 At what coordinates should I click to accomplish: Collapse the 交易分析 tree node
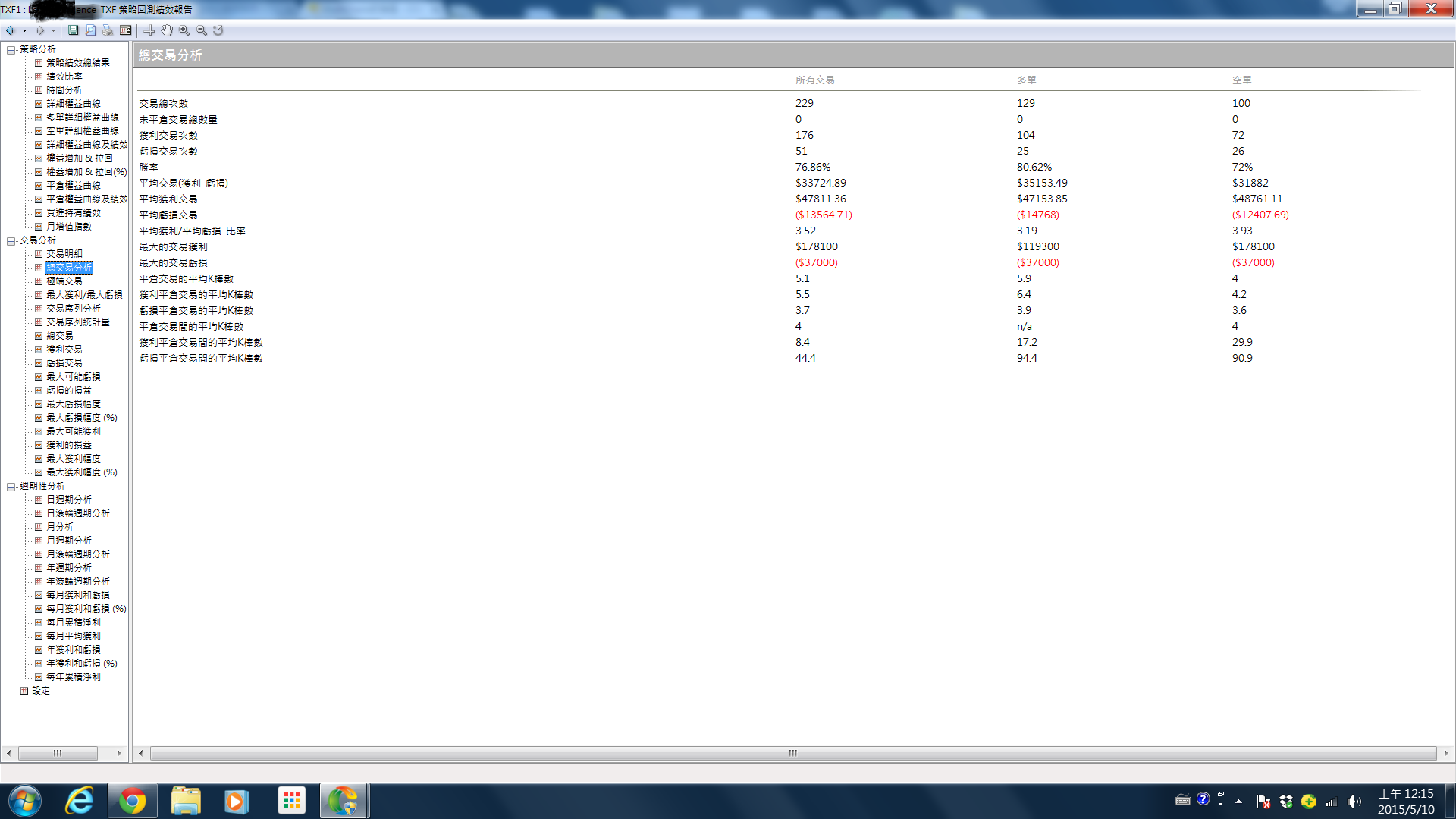(x=11, y=241)
